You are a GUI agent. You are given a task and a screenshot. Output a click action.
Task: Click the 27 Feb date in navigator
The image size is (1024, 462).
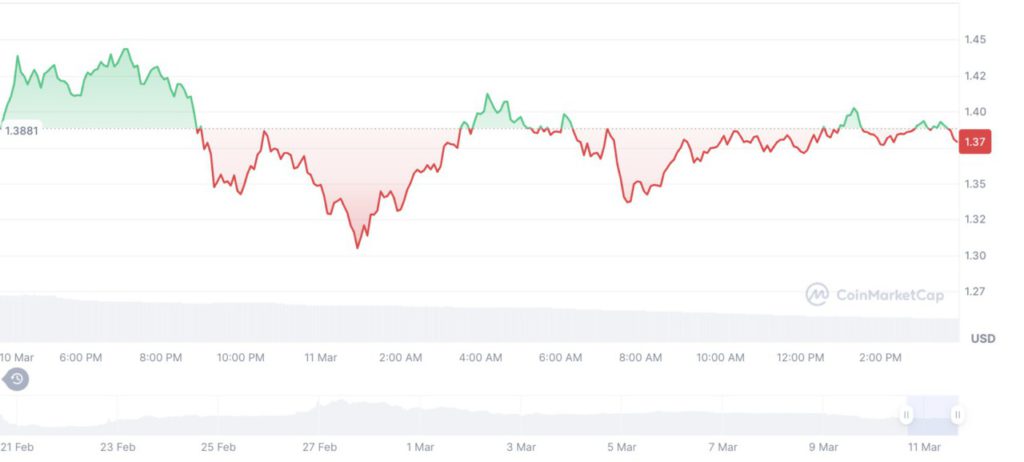319,447
